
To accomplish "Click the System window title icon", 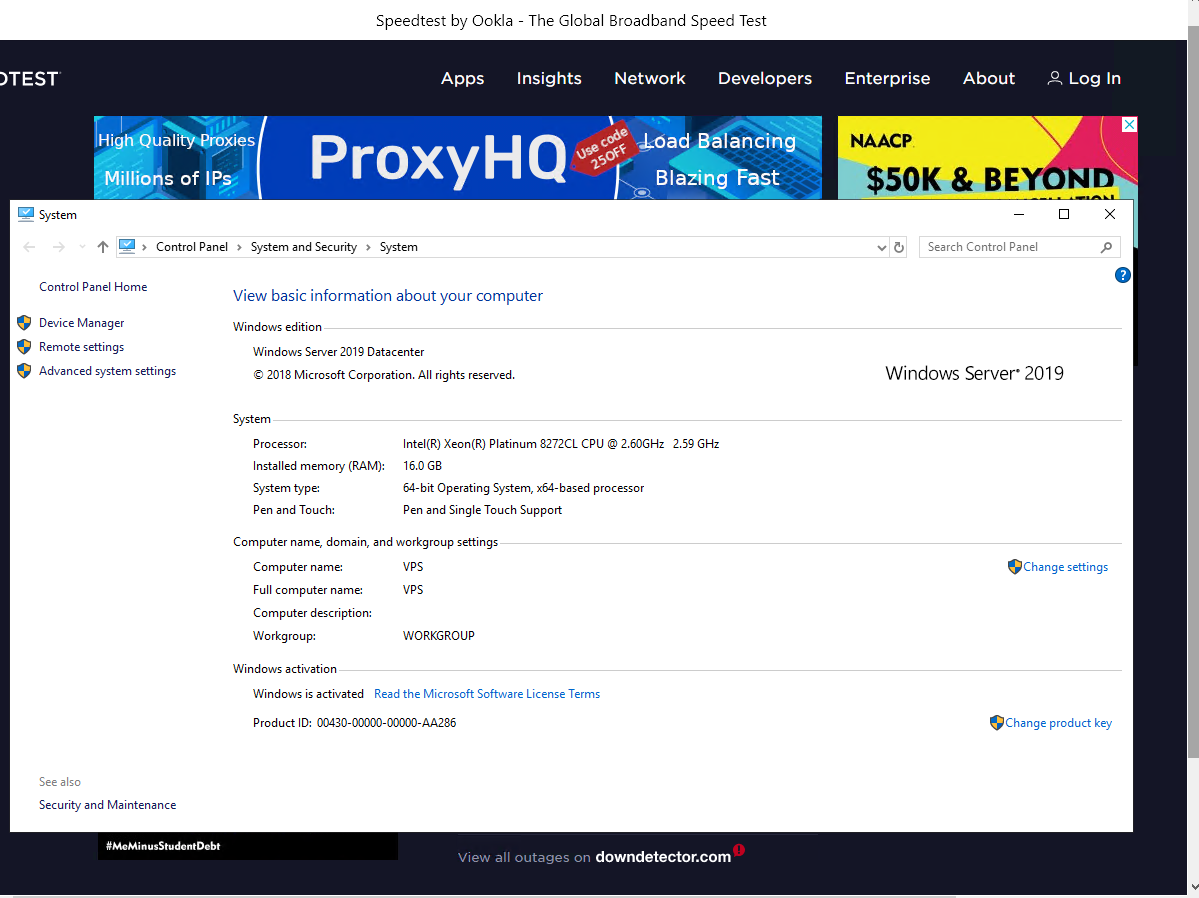I will (x=26, y=214).
